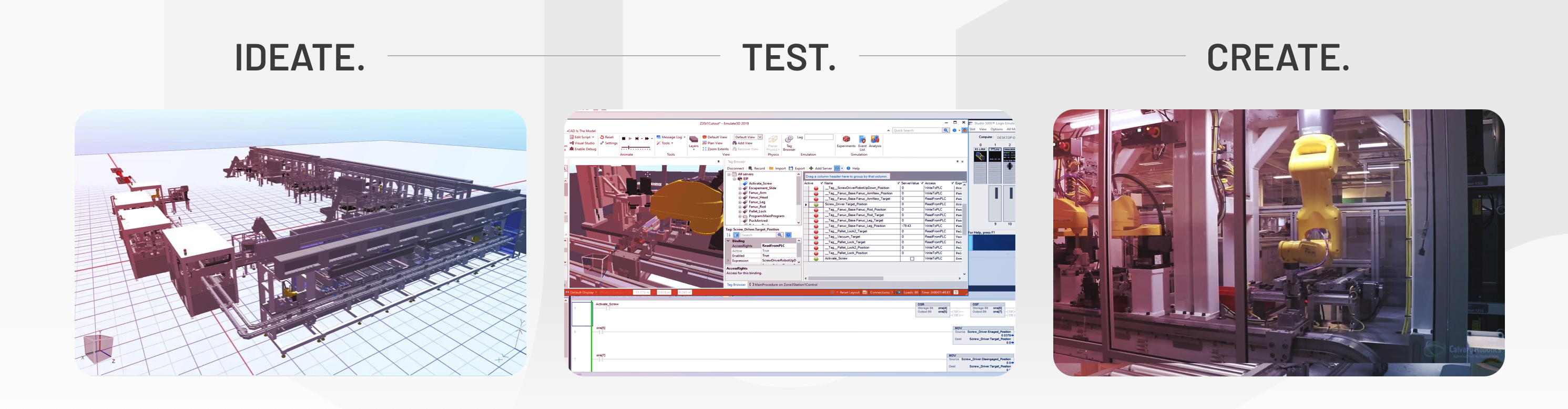Open the Event List
1568x409 pixels.
[862, 143]
